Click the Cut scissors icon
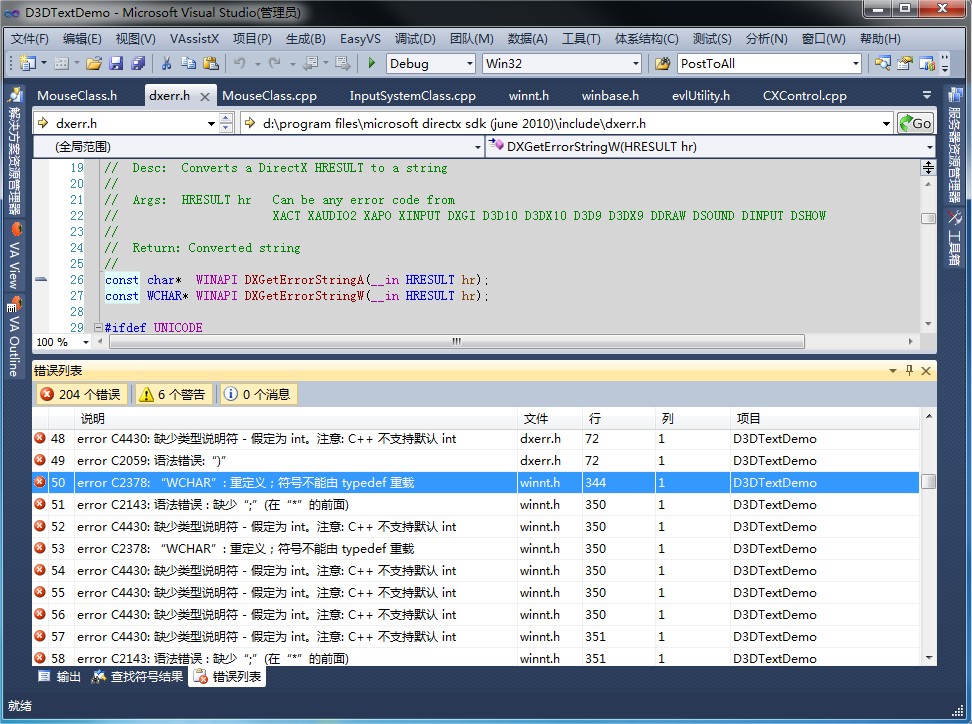The width and height of the screenshot is (972, 724). tap(166, 63)
